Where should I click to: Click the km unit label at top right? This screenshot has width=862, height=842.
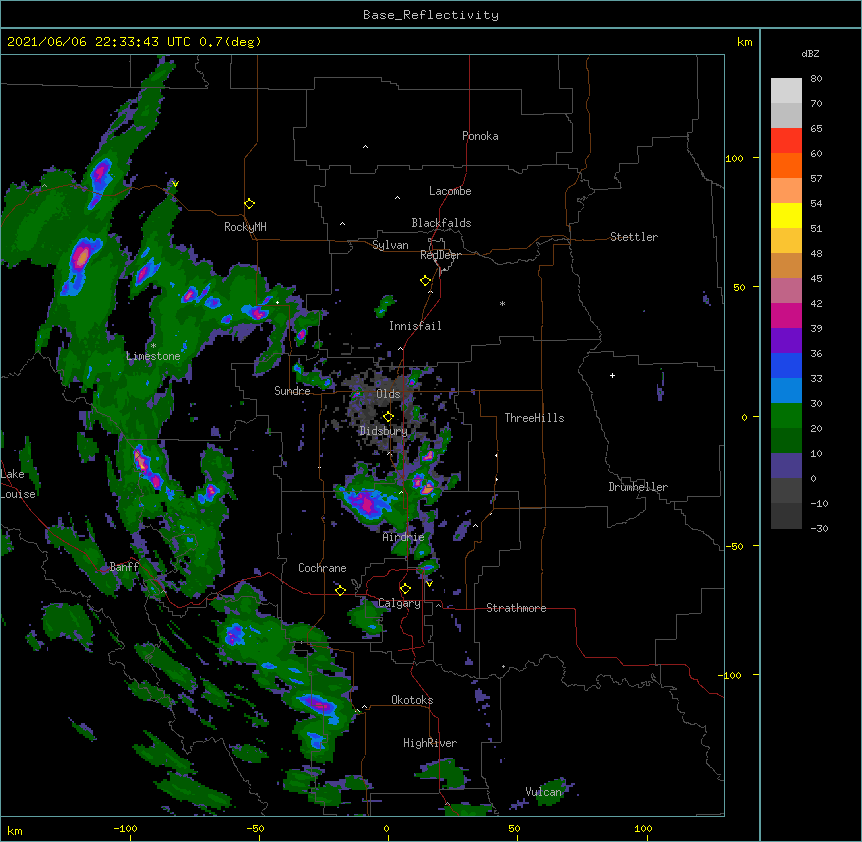point(744,42)
